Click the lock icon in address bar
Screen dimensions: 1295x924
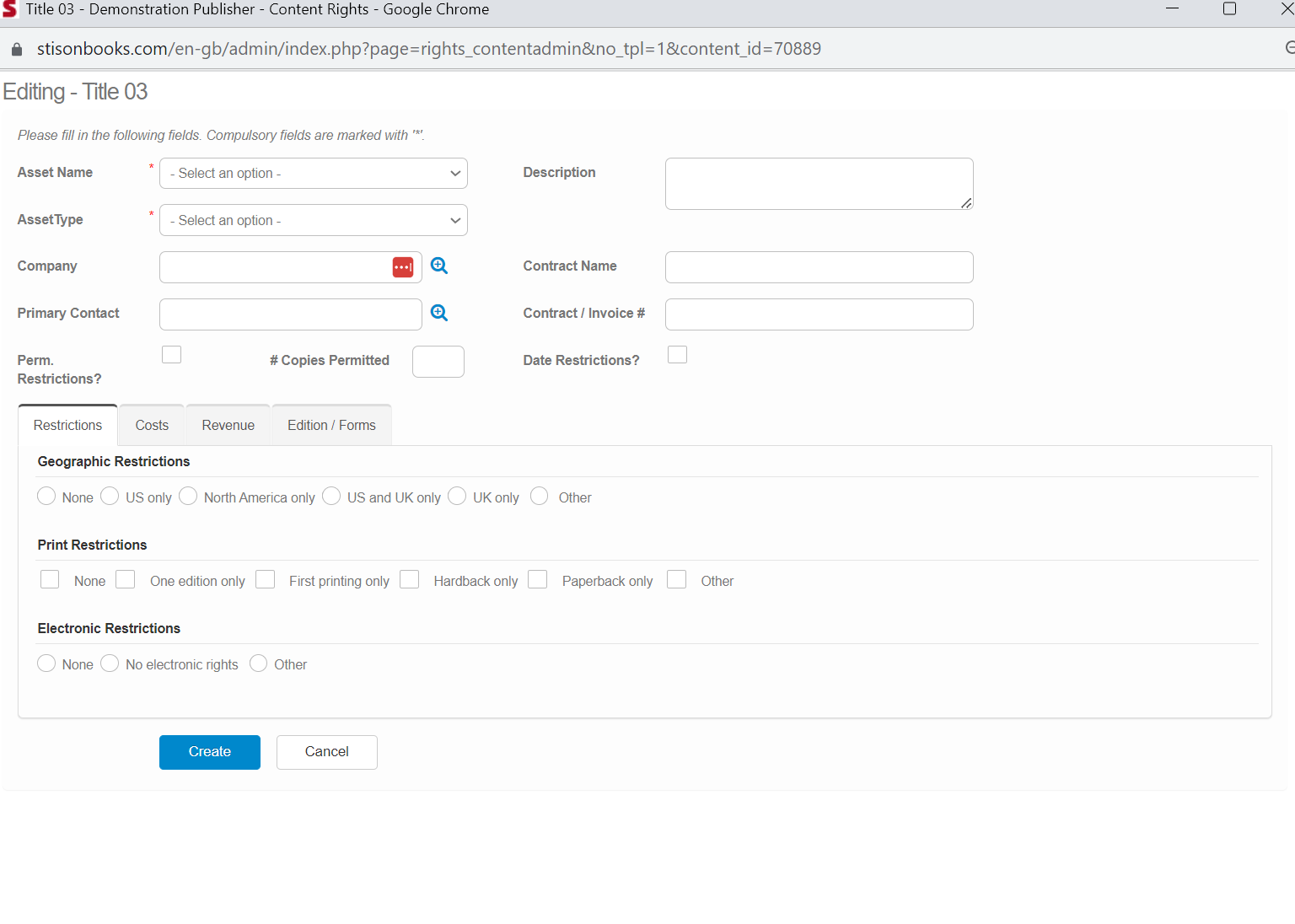pos(16,50)
